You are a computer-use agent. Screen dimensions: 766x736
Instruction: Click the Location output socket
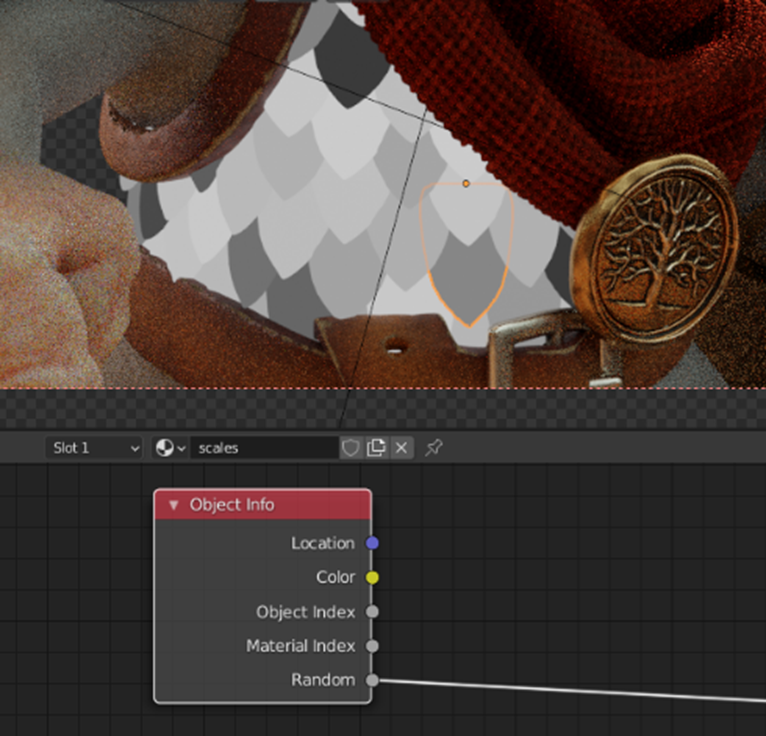(x=372, y=543)
